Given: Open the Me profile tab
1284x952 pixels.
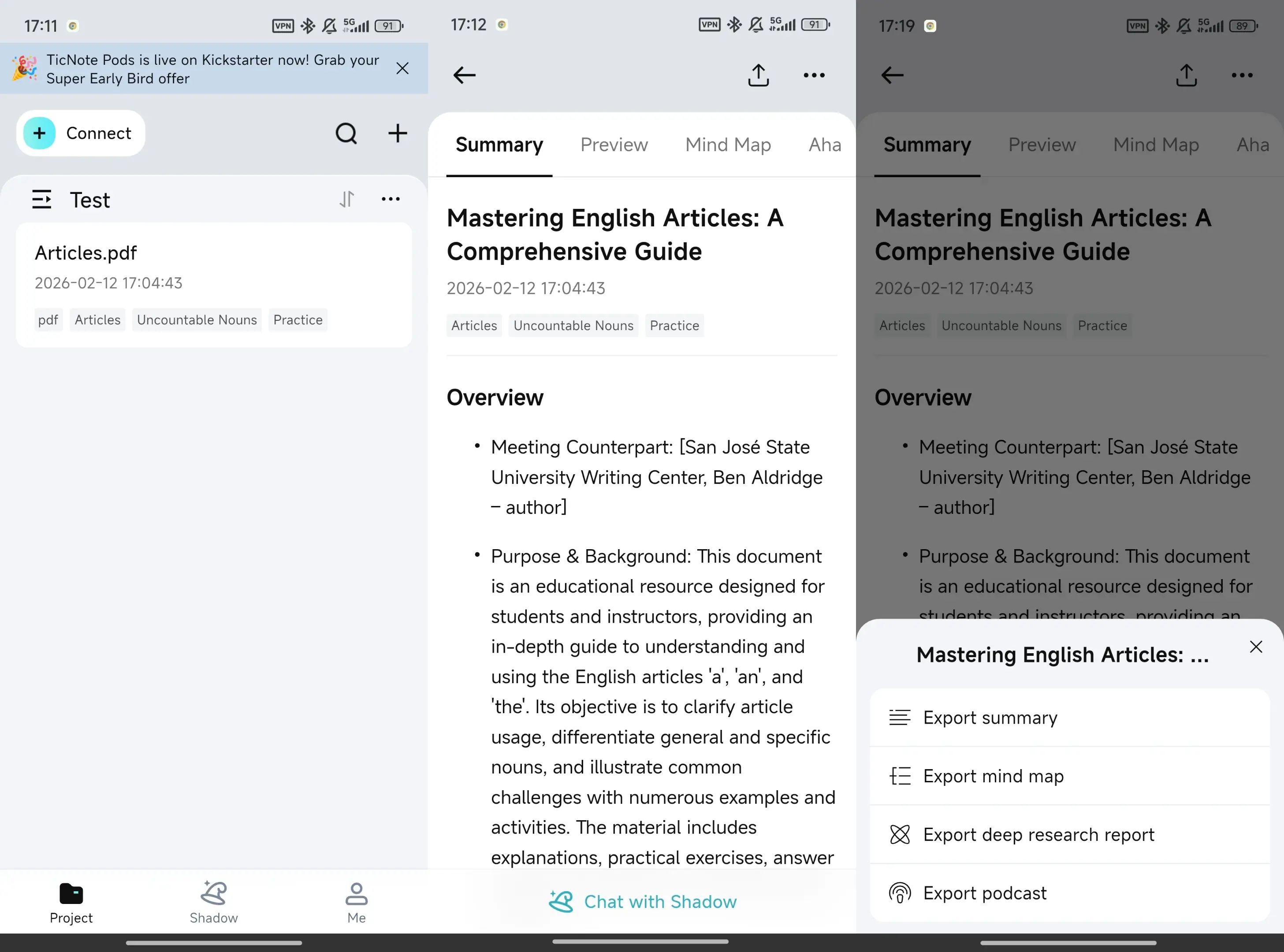Looking at the screenshot, I should [x=356, y=902].
